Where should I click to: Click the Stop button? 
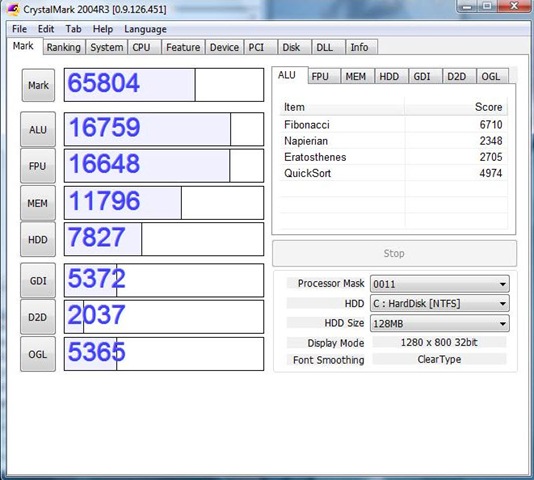pyautogui.click(x=394, y=253)
